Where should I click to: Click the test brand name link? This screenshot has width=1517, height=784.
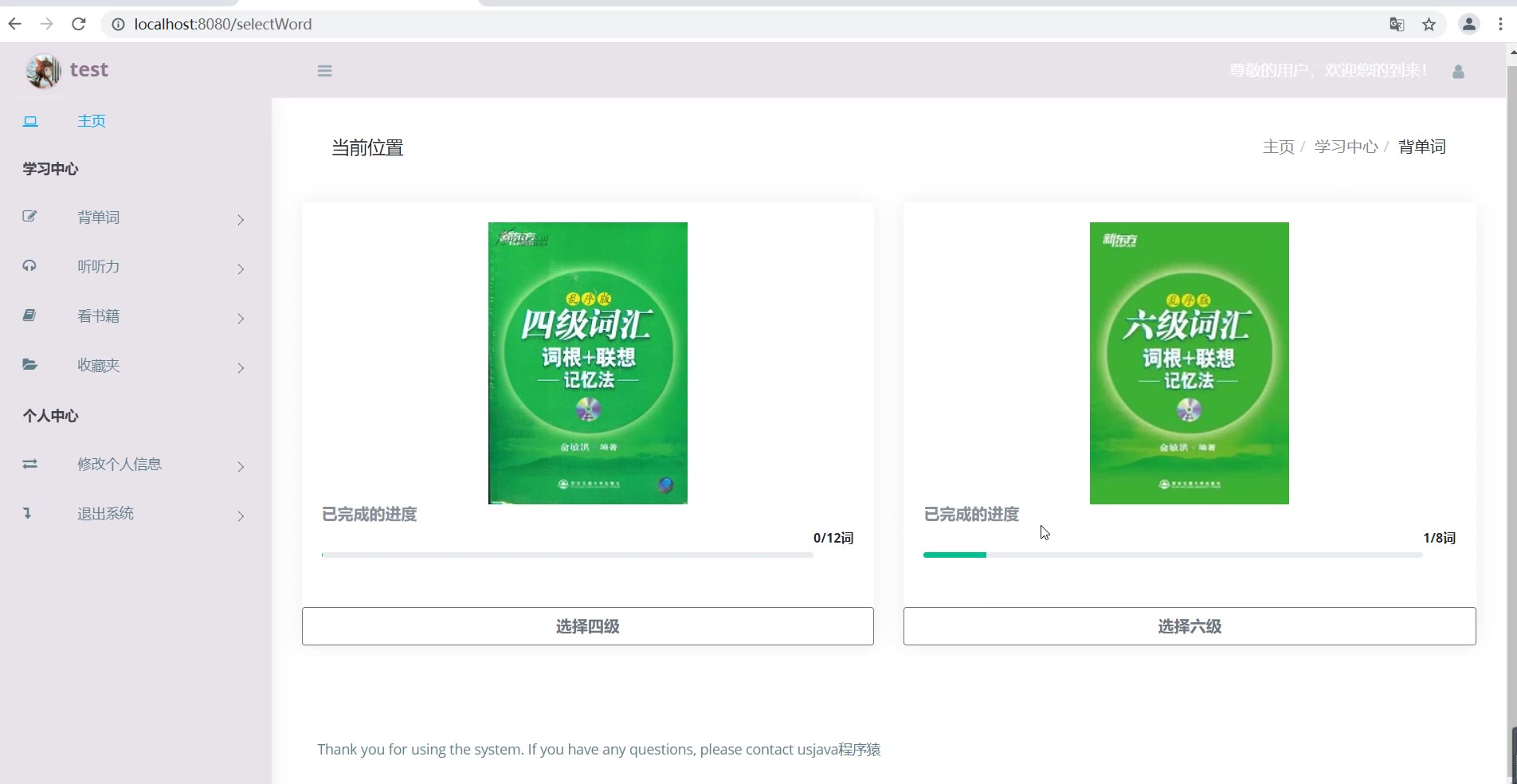coord(89,70)
